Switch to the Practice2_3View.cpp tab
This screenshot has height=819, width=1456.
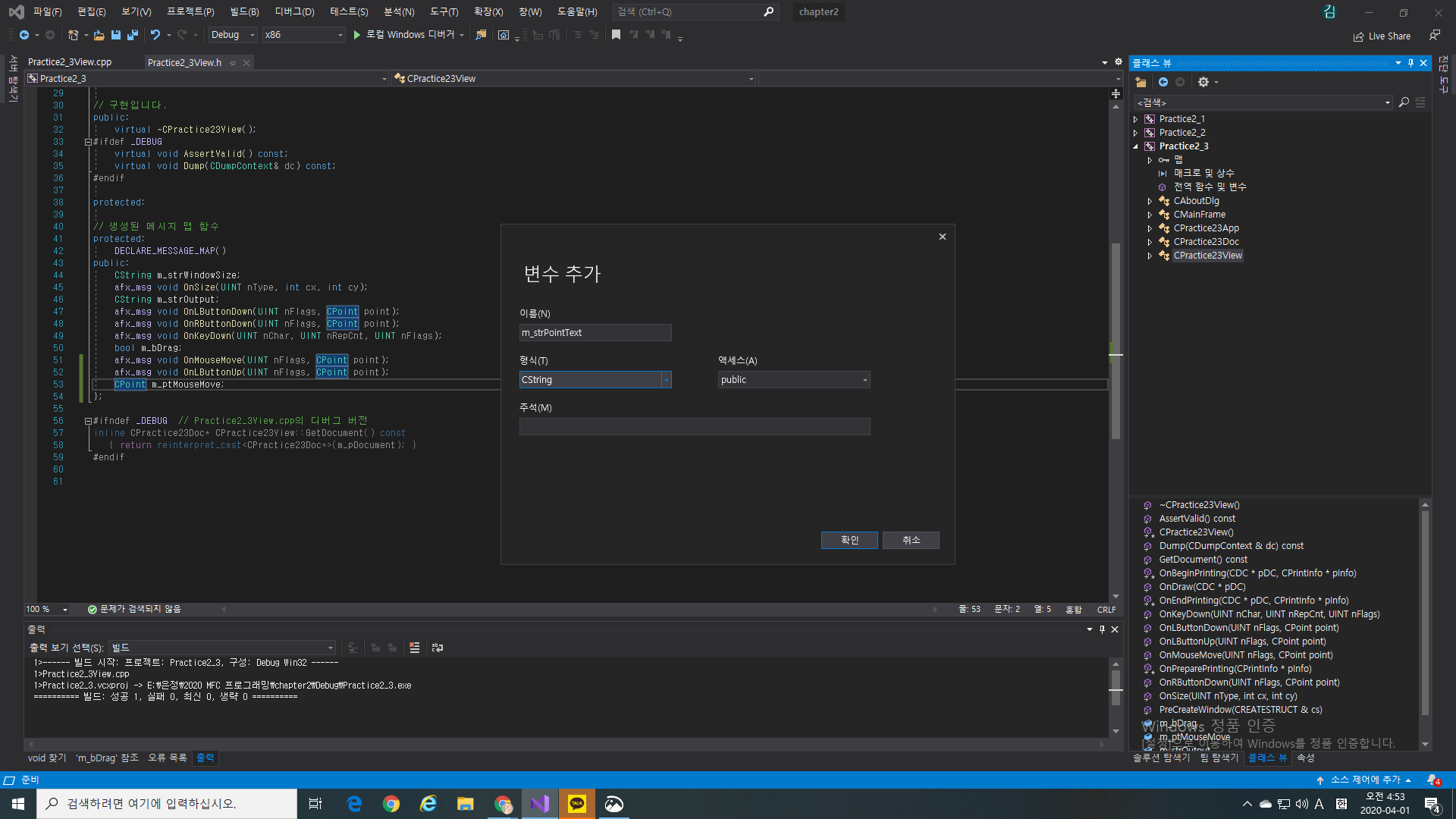click(x=70, y=62)
